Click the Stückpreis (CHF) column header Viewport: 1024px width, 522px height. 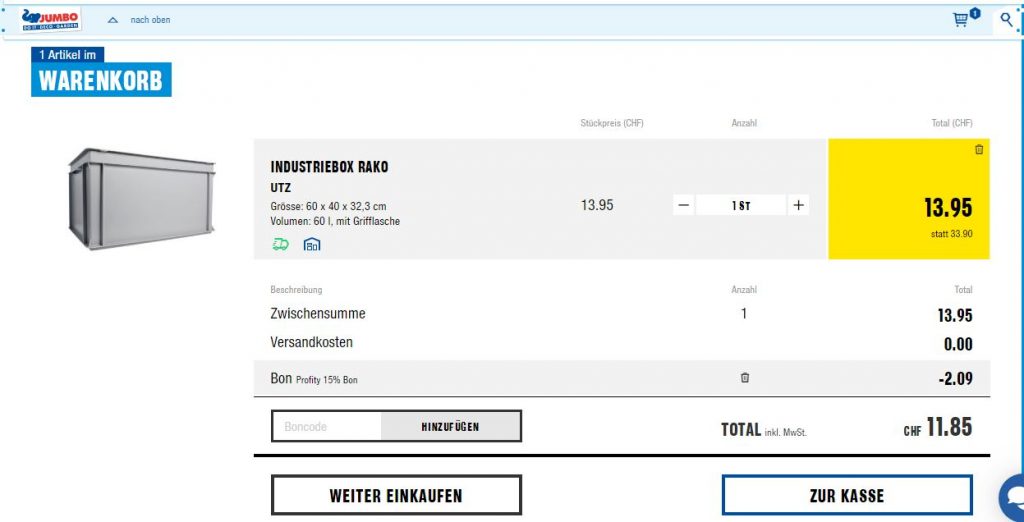pyautogui.click(x=612, y=123)
